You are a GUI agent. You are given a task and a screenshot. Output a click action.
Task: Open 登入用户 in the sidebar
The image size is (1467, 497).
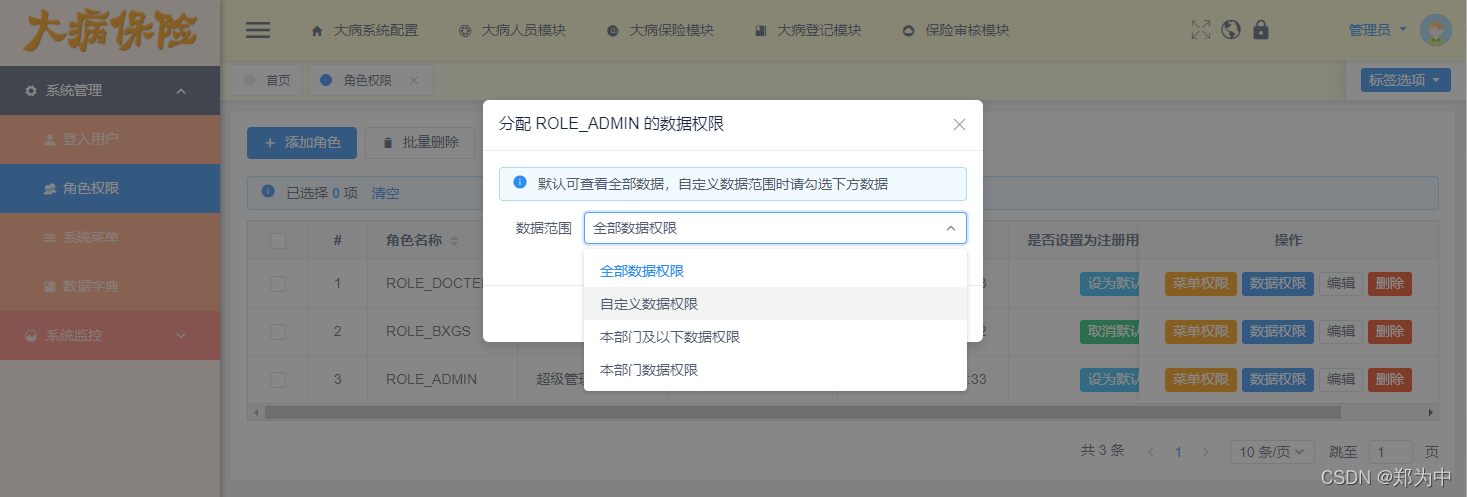110,140
